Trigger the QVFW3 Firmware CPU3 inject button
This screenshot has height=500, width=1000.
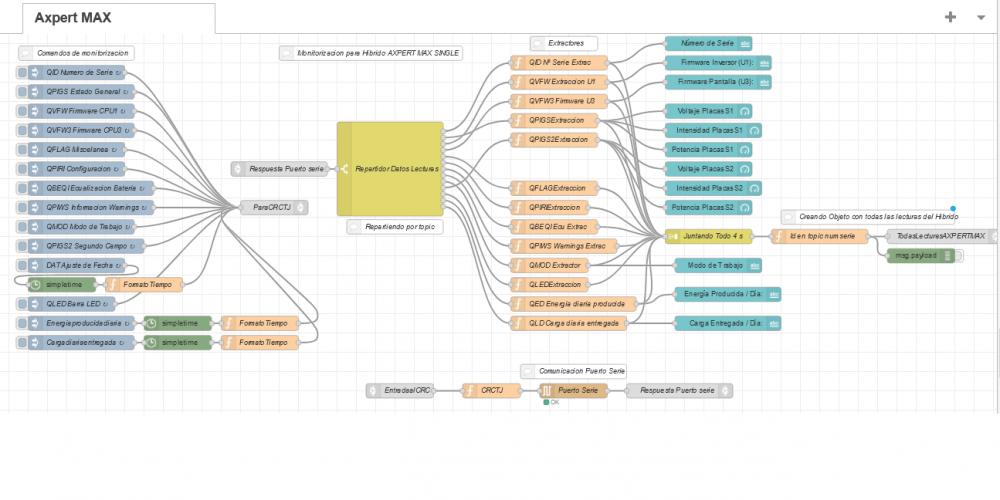click(22, 130)
